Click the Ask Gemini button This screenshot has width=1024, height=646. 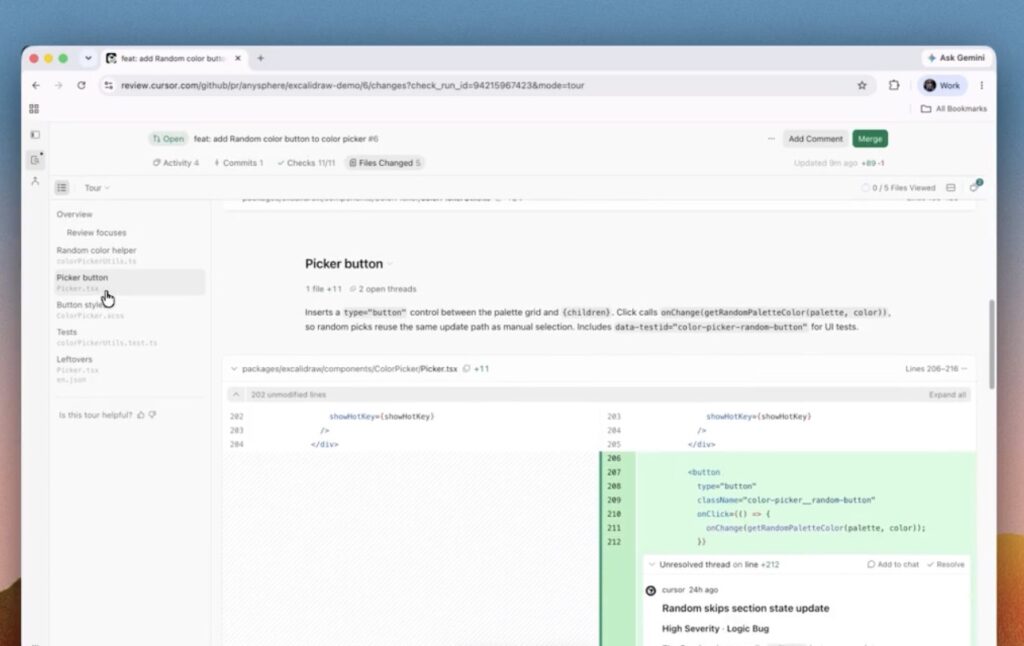[x=956, y=58]
